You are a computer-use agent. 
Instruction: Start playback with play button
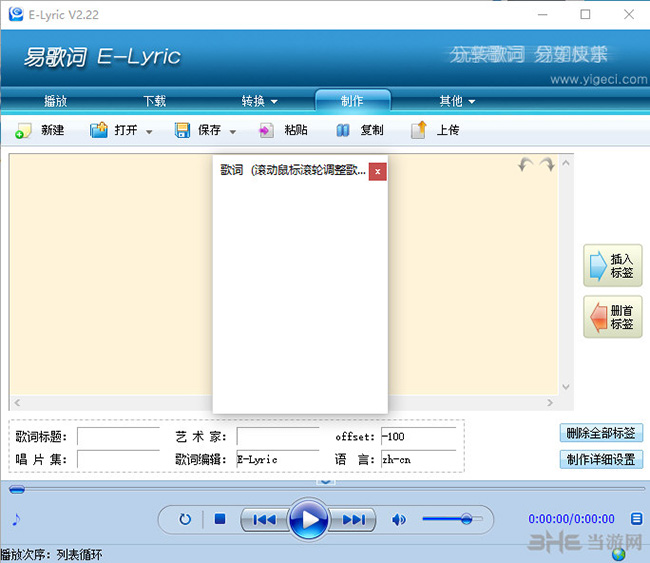coord(309,519)
